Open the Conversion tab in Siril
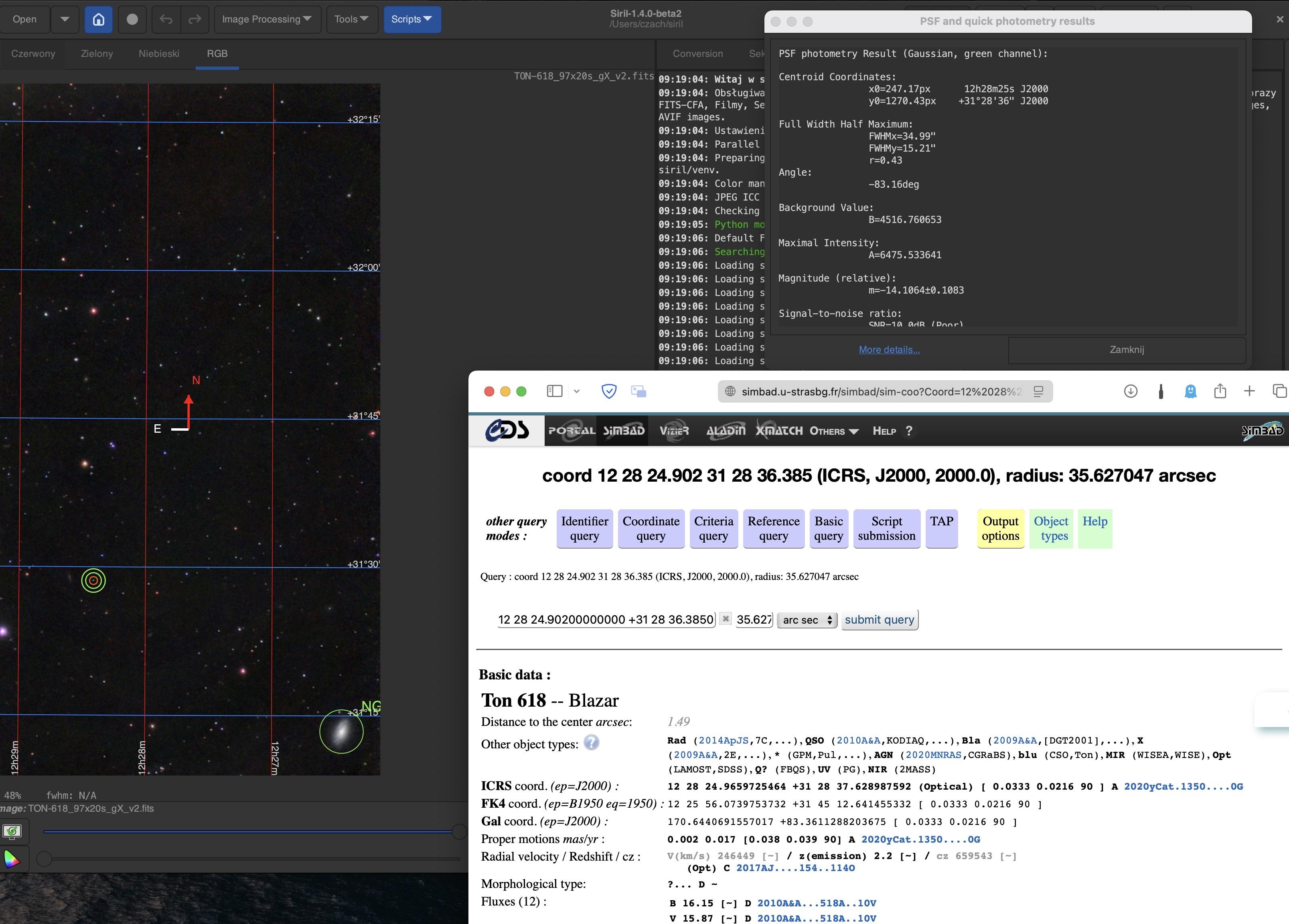This screenshot has height=924, width=1289. pyautogui.click(x=698, y=53)
